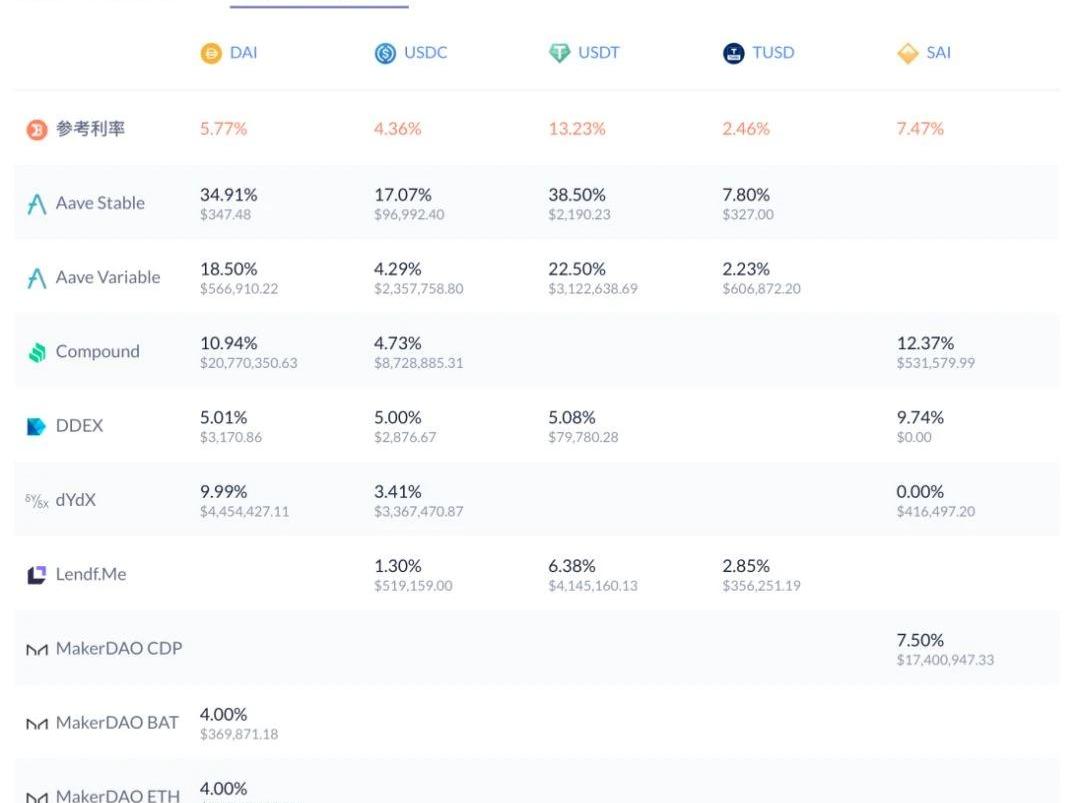Viewport: 1080px width, 803px height.
Task: Click Compound DAI rate 10.94%
Action: click(x=228, y=343)
